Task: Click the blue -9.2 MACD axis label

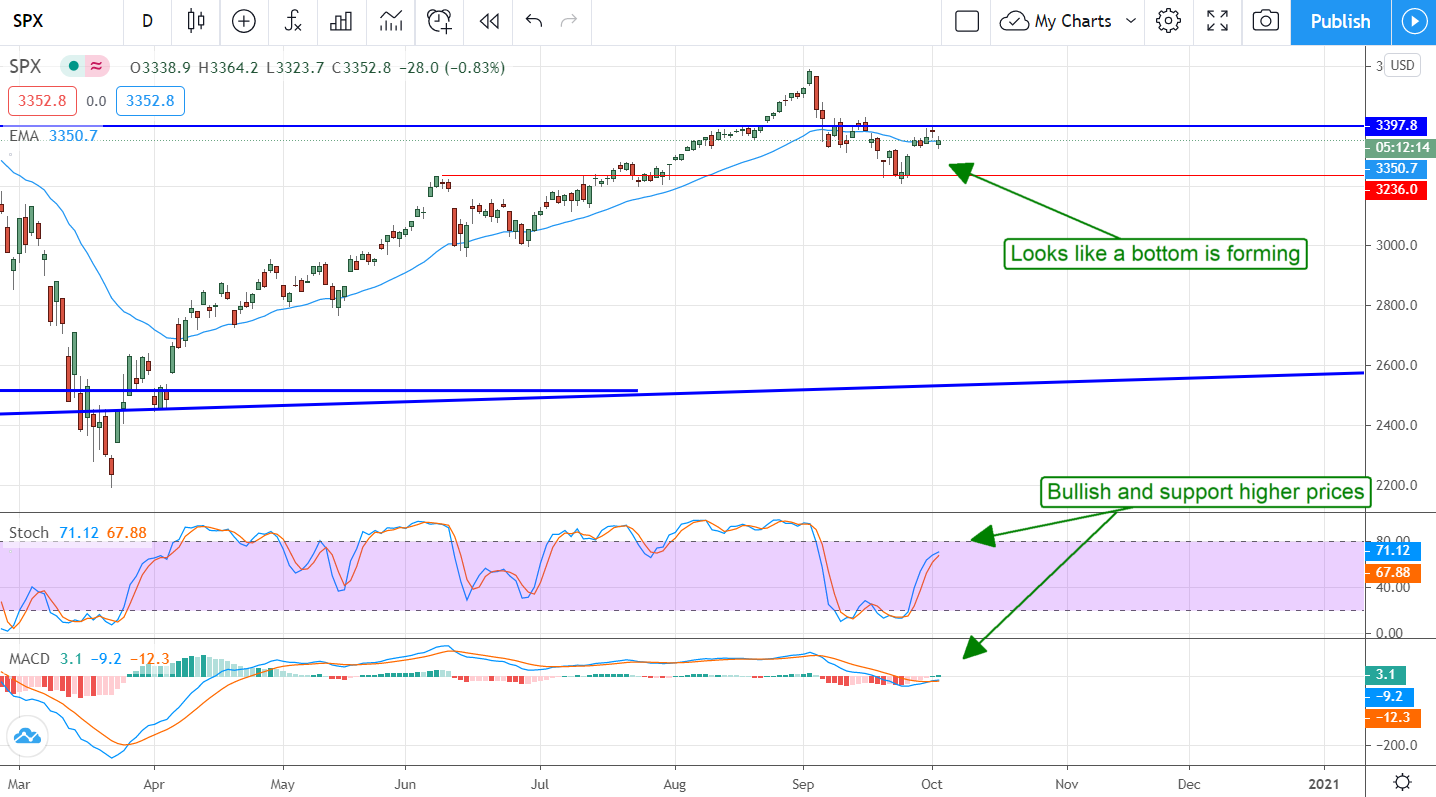Action: pyautogui.click(x=1388, y=696)
